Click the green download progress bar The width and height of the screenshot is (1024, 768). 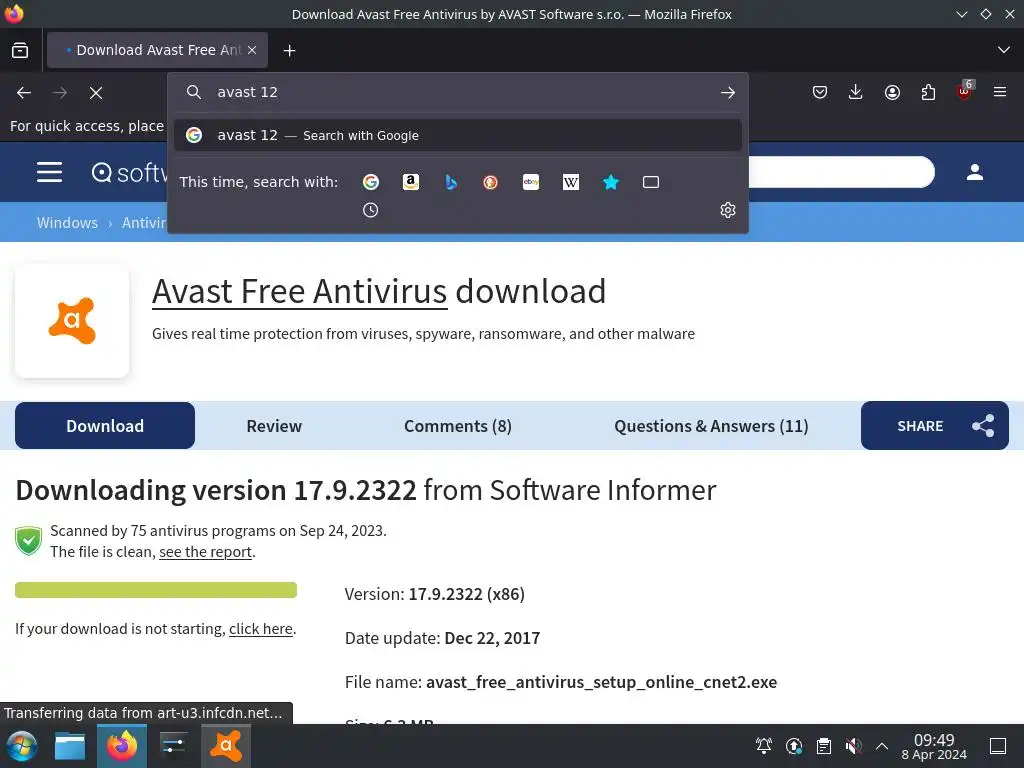click(156, 590)
